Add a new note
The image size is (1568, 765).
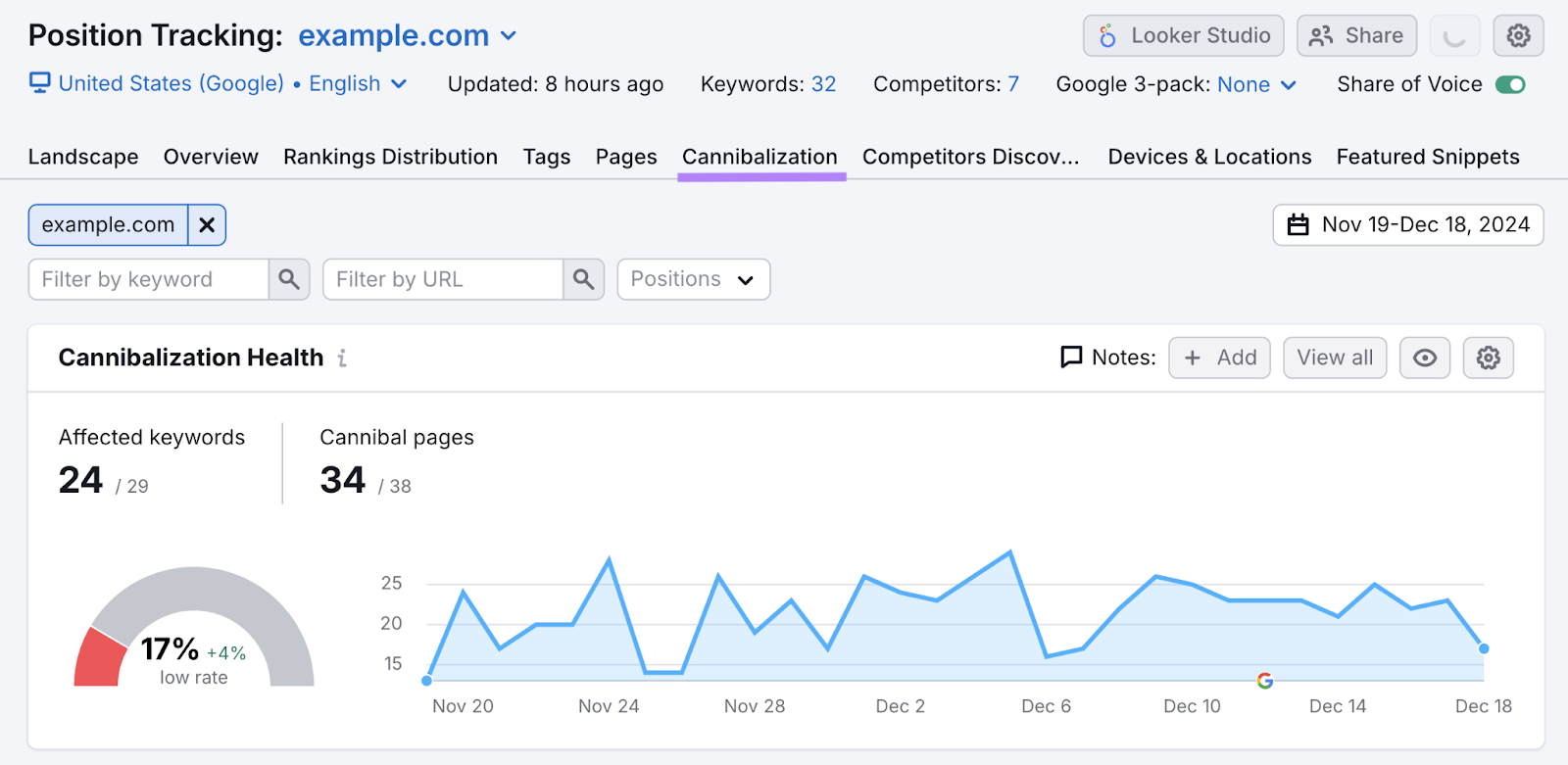[x=1219, y=359]
